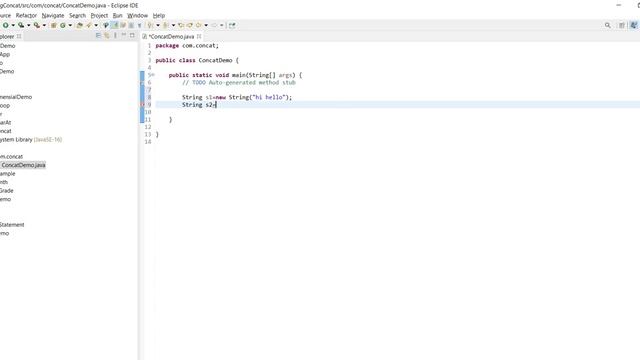Open the Run menu

pyautogui.click(x=118, y=16)
